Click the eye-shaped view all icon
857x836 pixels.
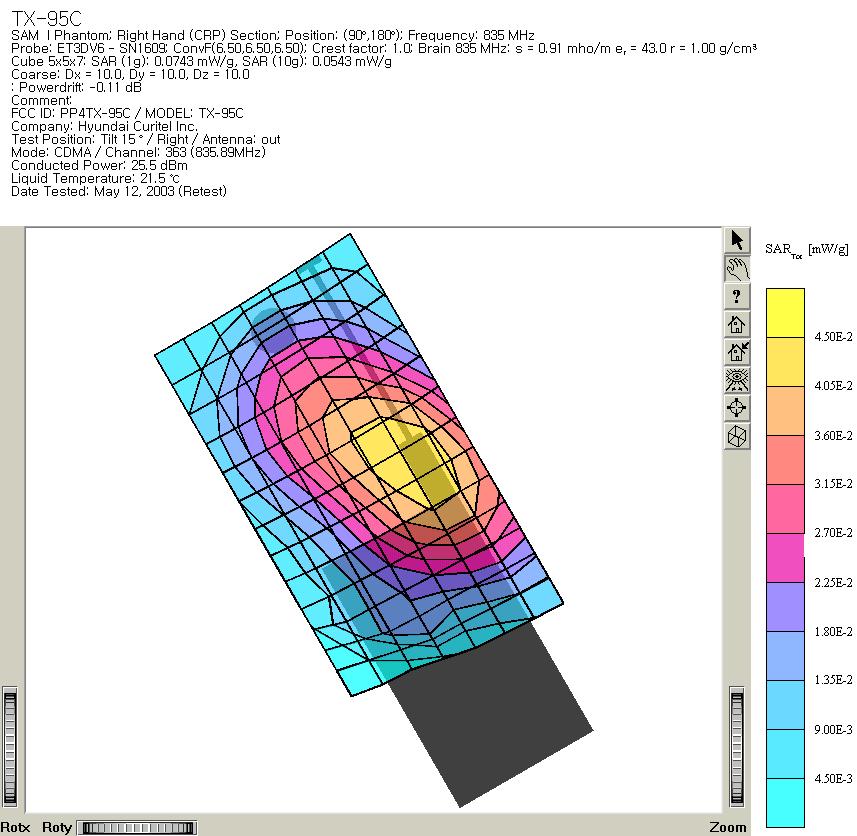click(737, 380)
